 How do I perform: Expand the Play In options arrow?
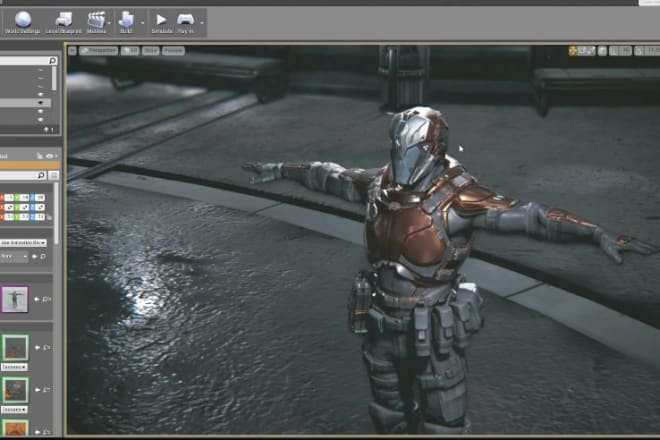point(202,22)
